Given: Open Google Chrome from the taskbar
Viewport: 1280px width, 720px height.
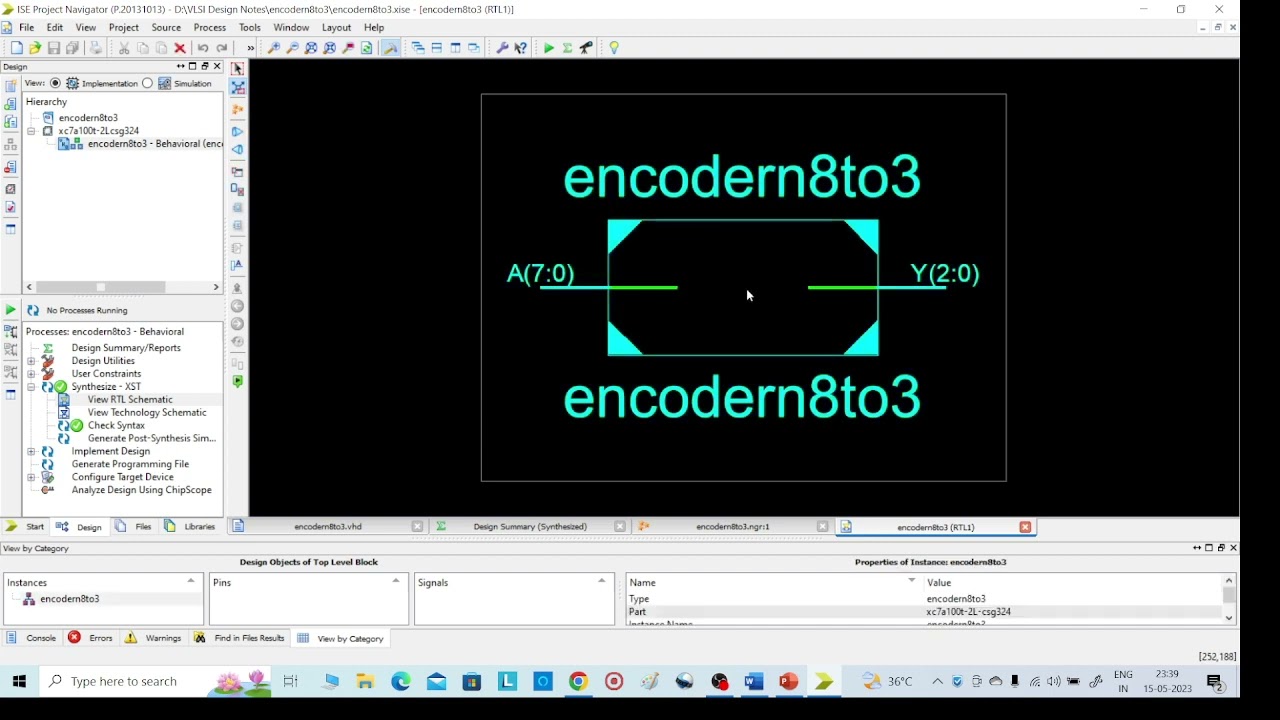Looking at the screenshot, I should pos(578,681).
